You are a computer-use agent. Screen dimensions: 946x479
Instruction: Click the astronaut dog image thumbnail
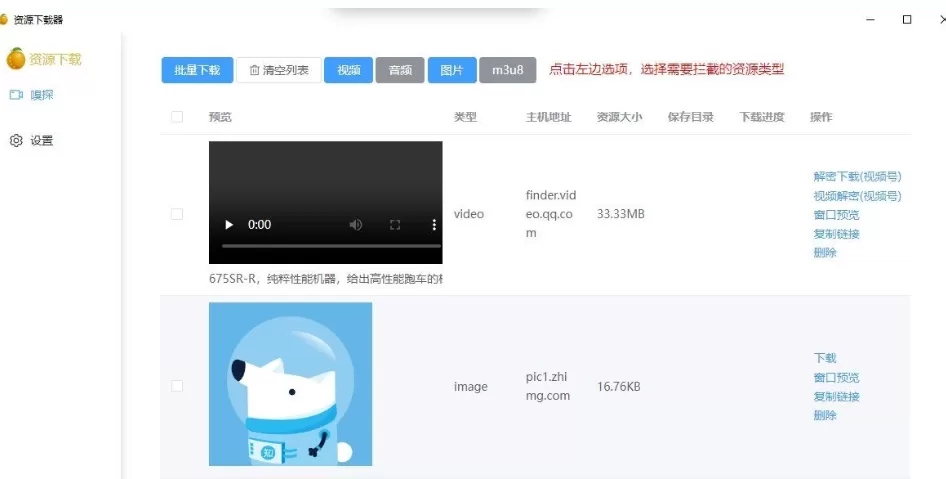point(290,384)
